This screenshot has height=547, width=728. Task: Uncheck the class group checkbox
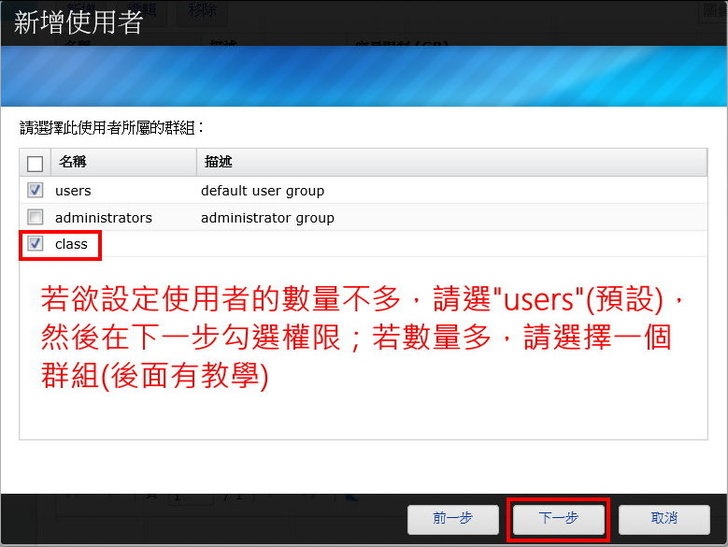pyautogui.click(x=35, y=243)
